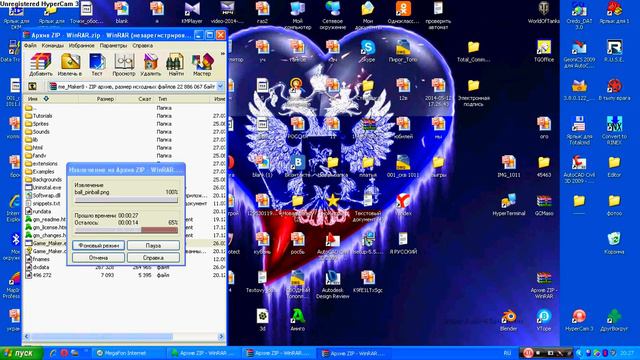
Task: Select the Sounds folder in the archive list
Action: 37,132
